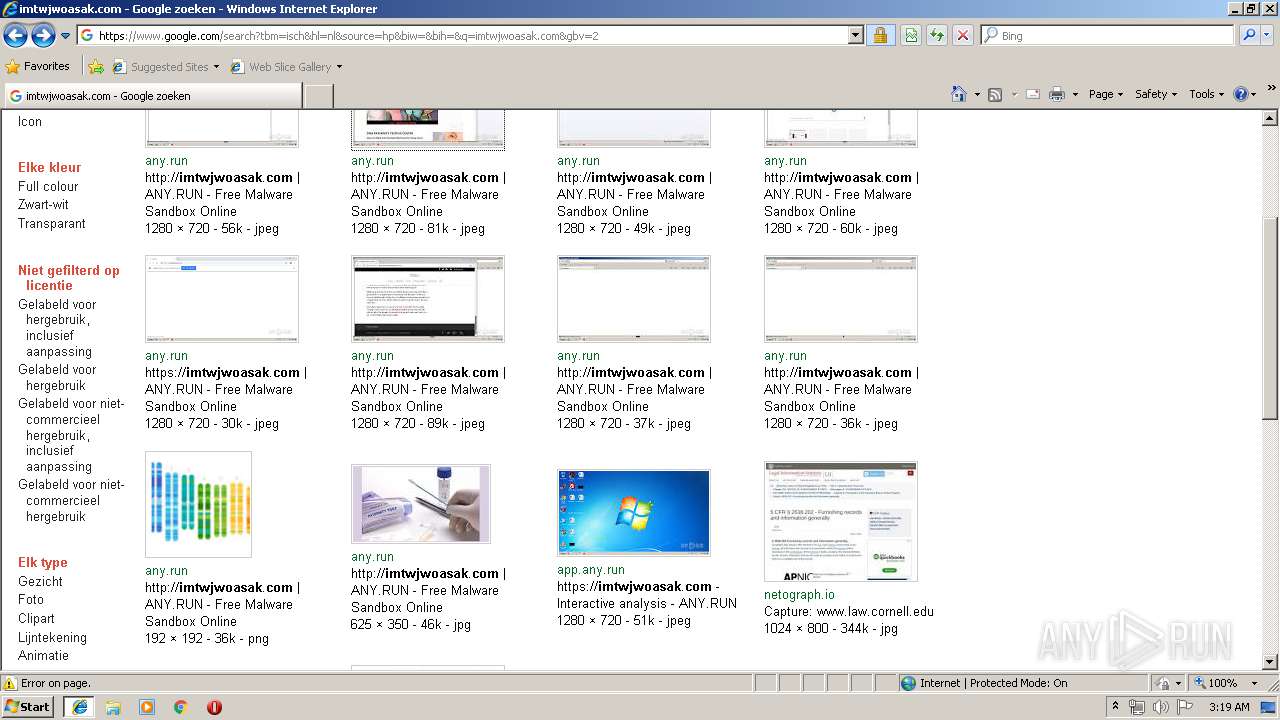Expand command bar overflow chevron
Image resolution: width=1280 pixels, height=720 pixels.
[x=1271, y=89]
